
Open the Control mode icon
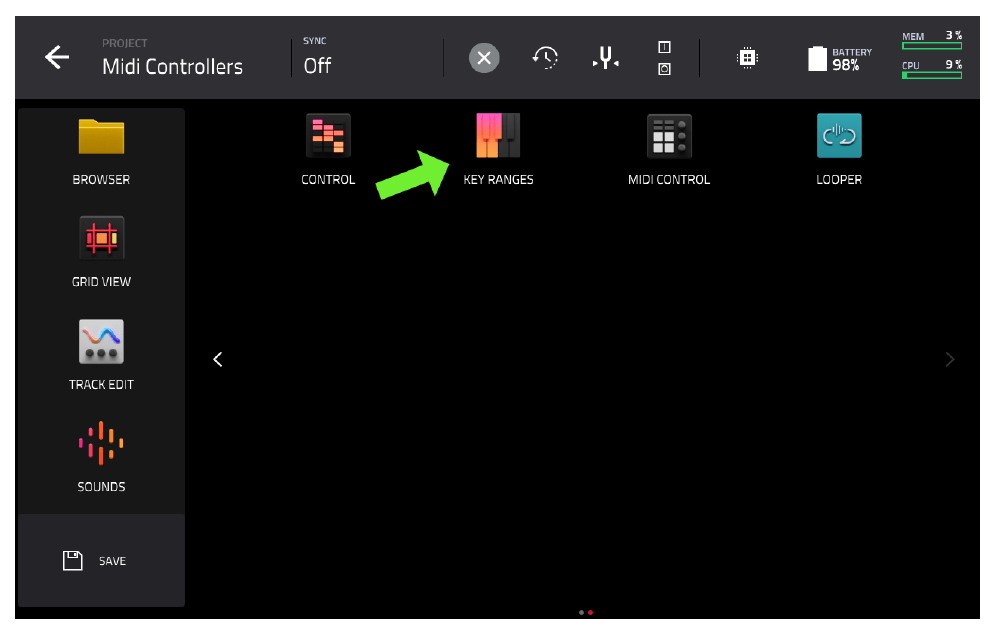328,135
